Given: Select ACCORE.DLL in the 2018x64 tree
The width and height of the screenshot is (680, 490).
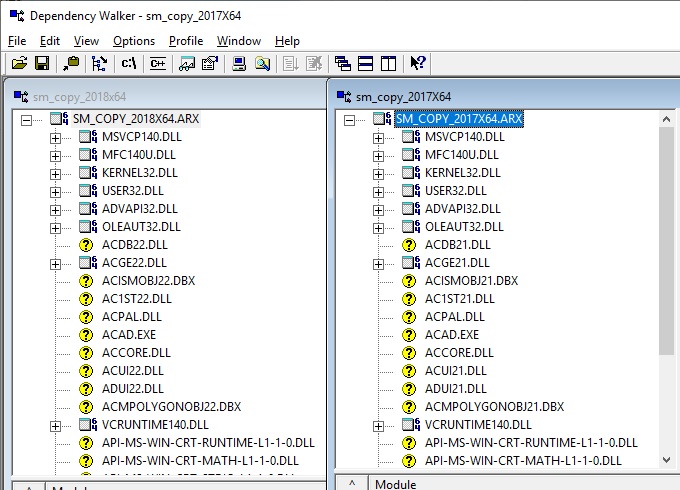Looking at the screenshot, I should tap(136, 353).
